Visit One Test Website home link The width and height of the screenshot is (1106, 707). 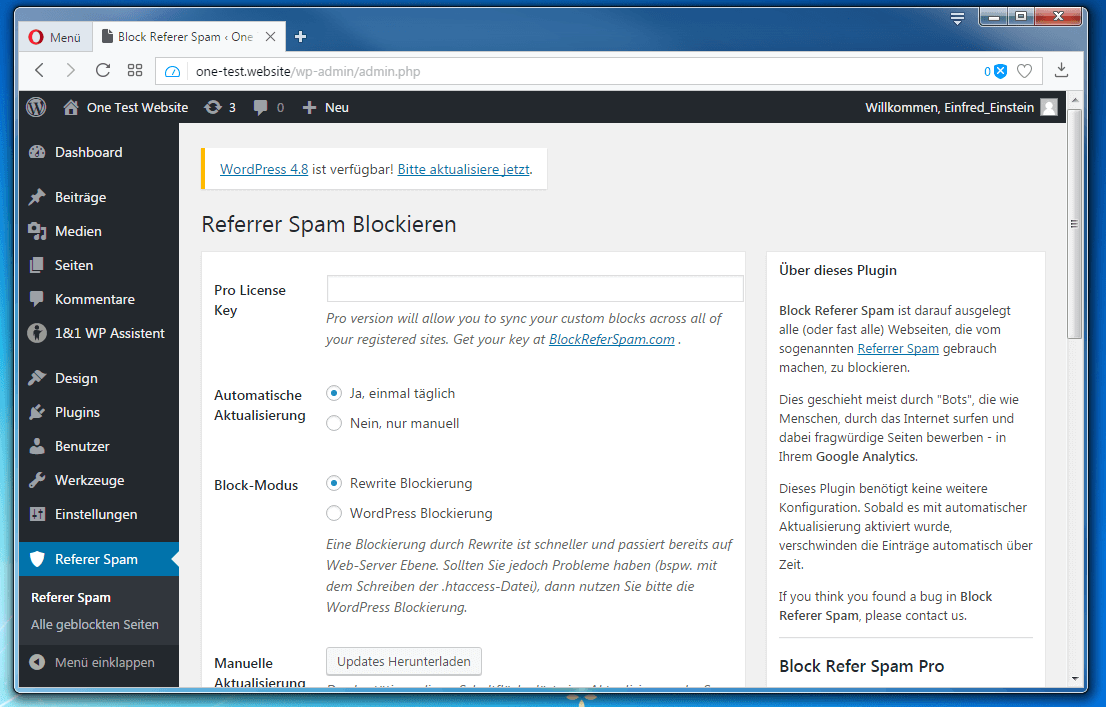(x=126, y=107)
